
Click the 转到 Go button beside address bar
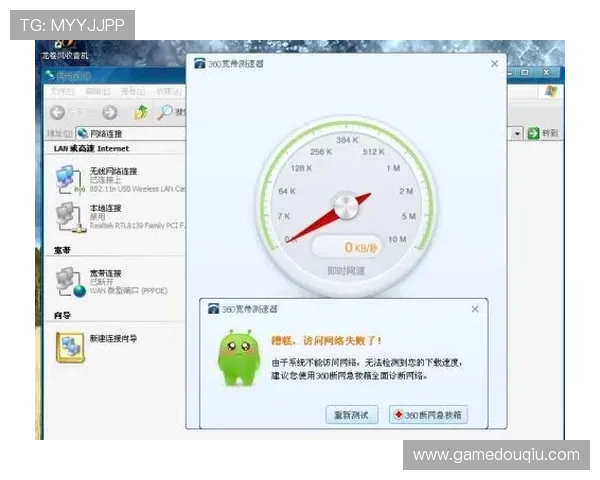pos(546,133)
